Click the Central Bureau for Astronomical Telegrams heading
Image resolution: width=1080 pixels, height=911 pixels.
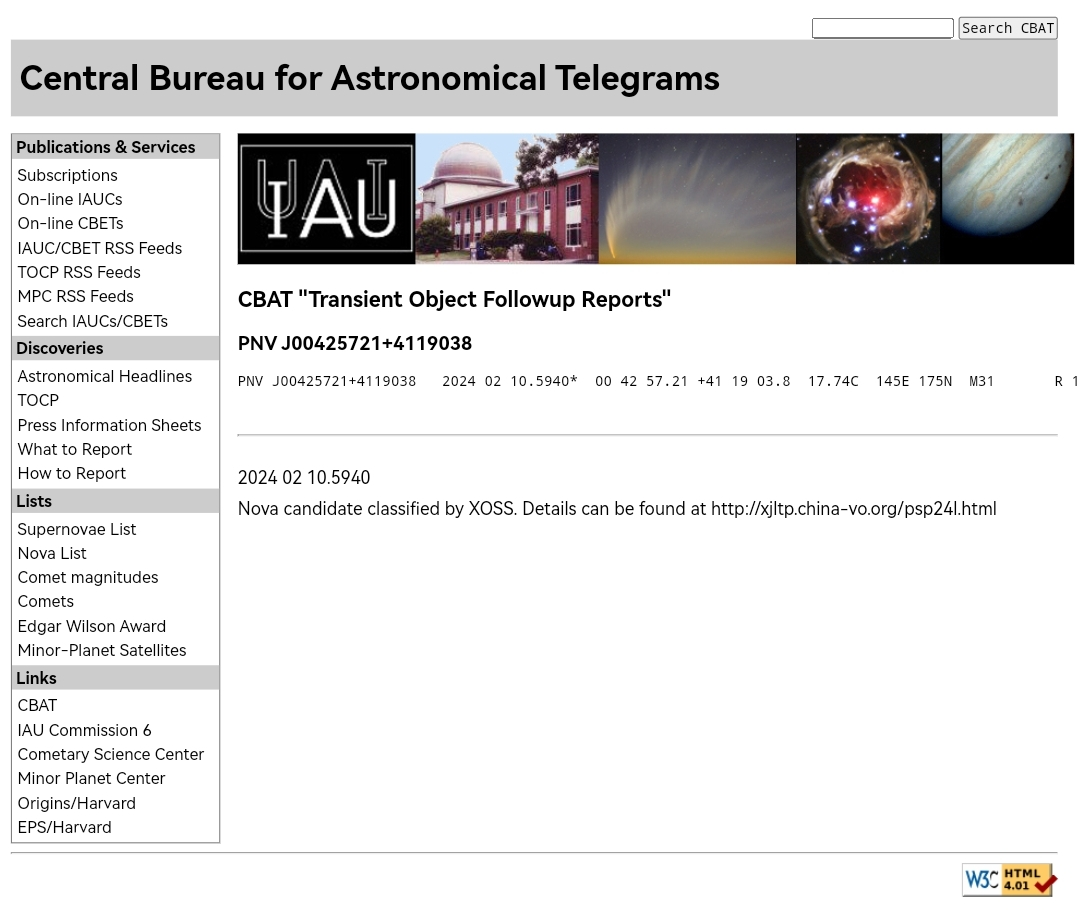point(370,78)
